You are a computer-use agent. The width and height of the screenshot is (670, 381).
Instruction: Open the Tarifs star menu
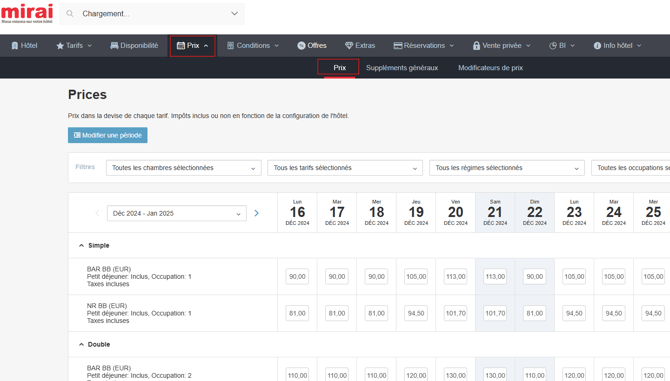[74, 46]
